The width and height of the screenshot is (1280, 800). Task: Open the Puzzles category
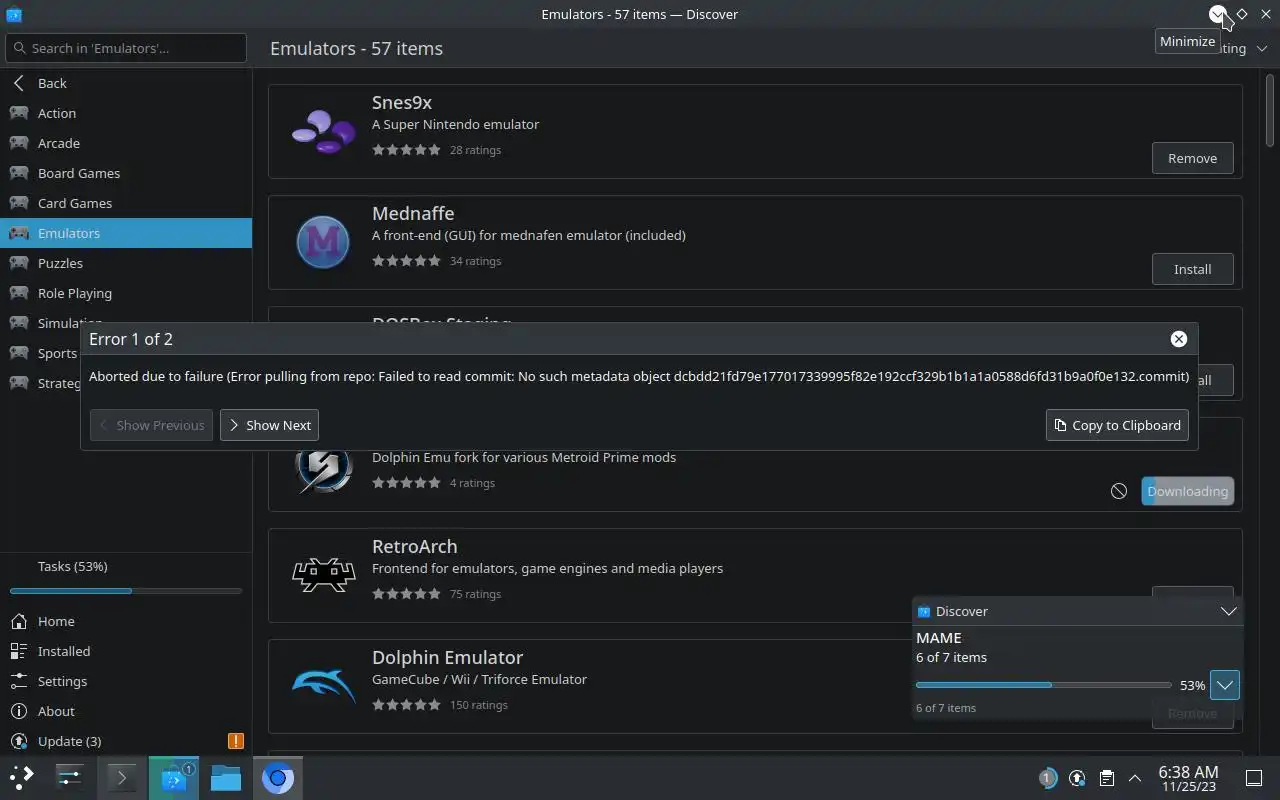126,263
